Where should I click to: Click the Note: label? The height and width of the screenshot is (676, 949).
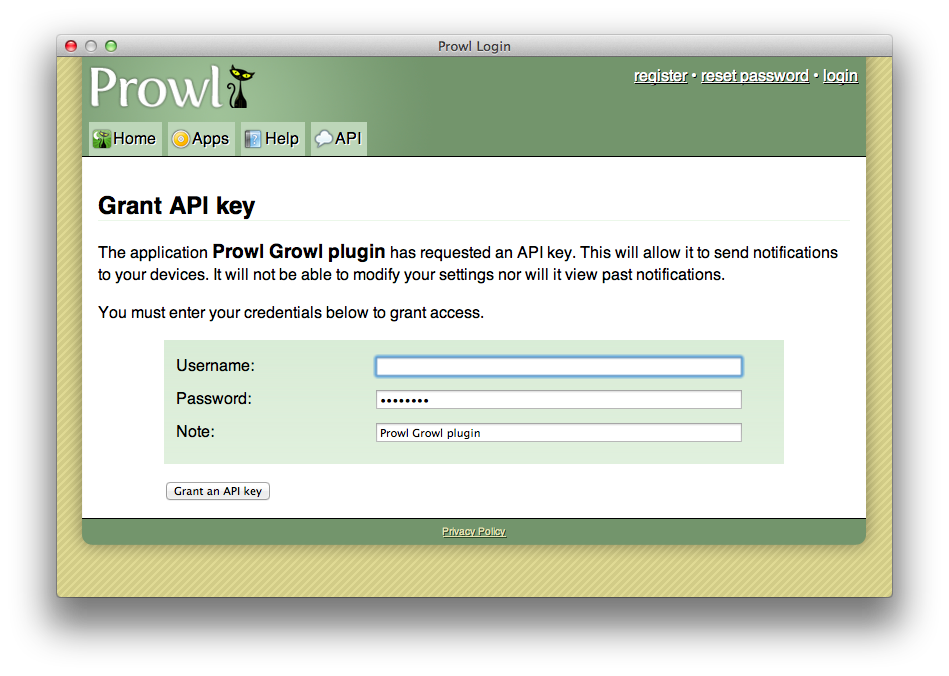(195, 432)
